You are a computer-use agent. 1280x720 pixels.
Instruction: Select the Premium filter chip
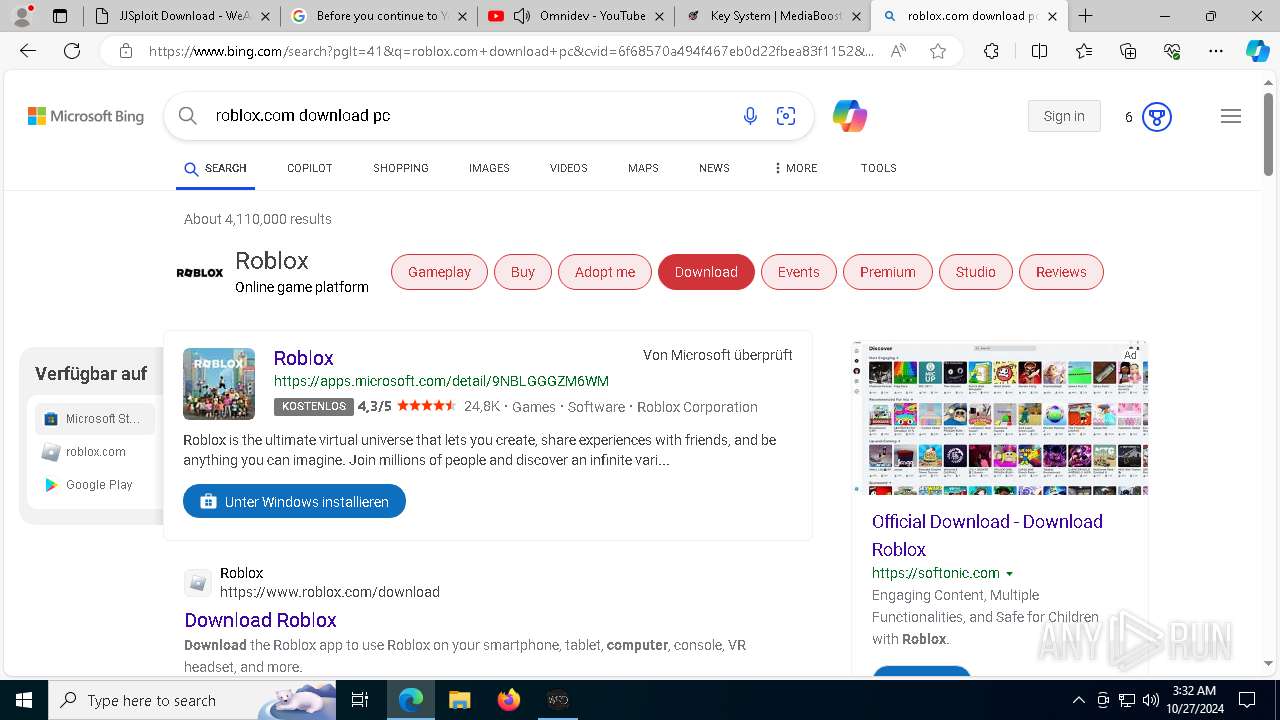tap(888, 272)
